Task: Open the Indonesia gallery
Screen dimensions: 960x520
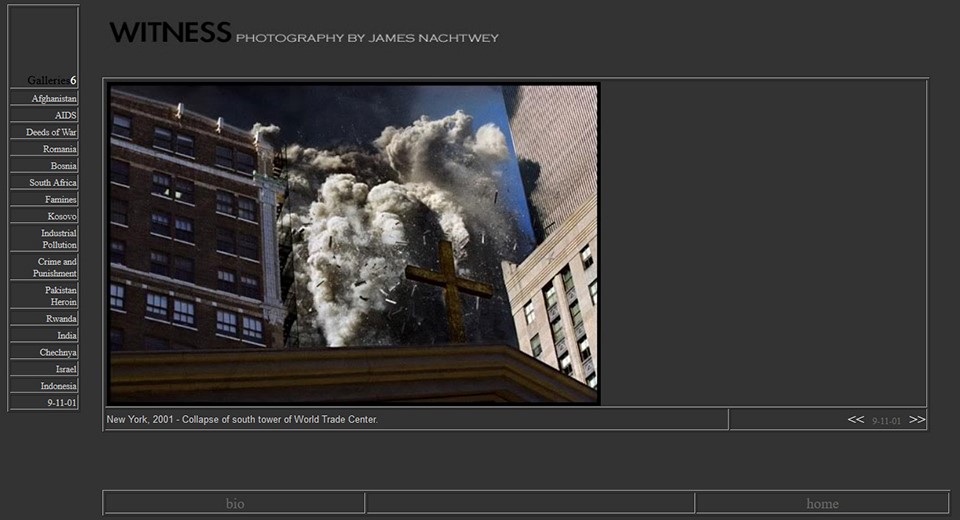Action: click(x=59, y=386)
